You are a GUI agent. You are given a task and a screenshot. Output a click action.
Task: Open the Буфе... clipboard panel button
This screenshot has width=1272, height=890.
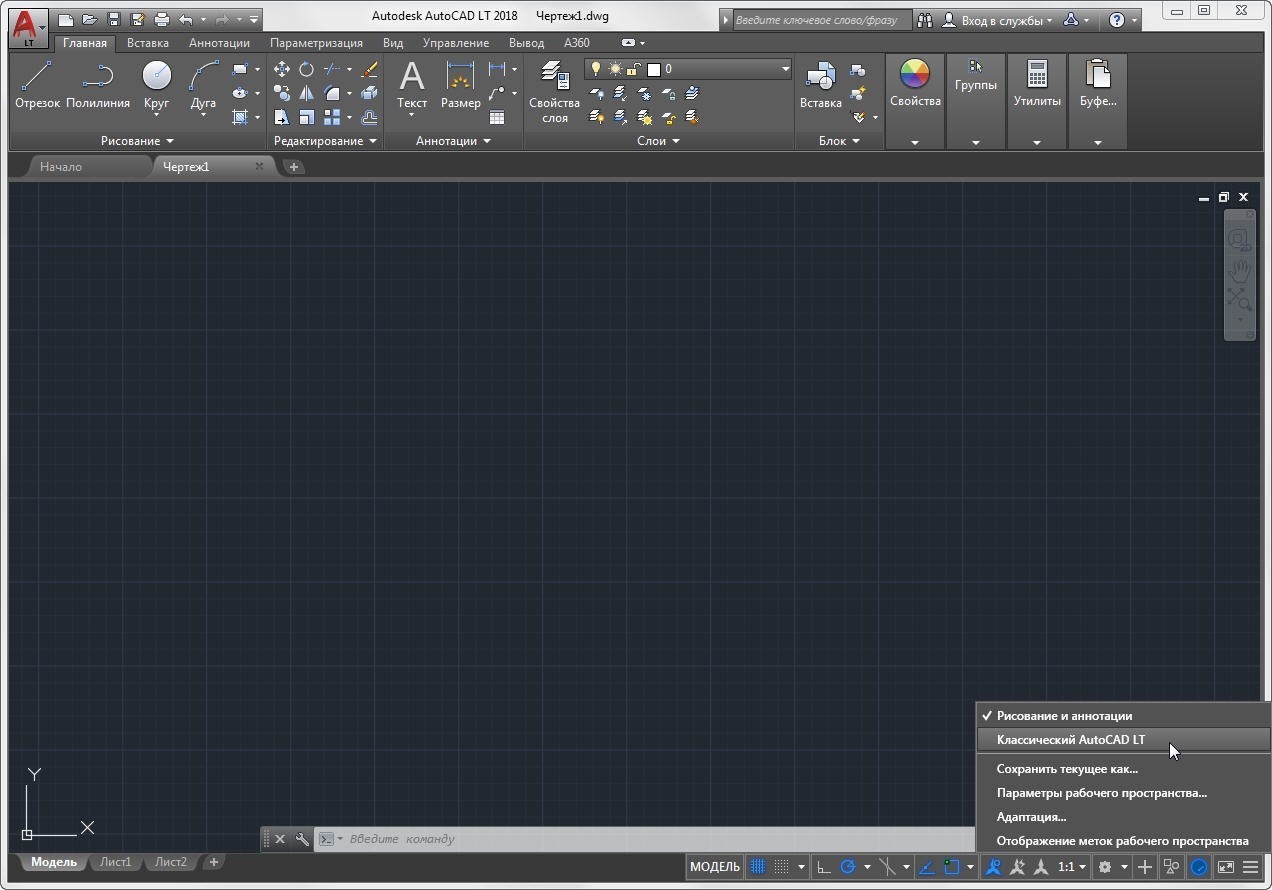coord(1098,102)
